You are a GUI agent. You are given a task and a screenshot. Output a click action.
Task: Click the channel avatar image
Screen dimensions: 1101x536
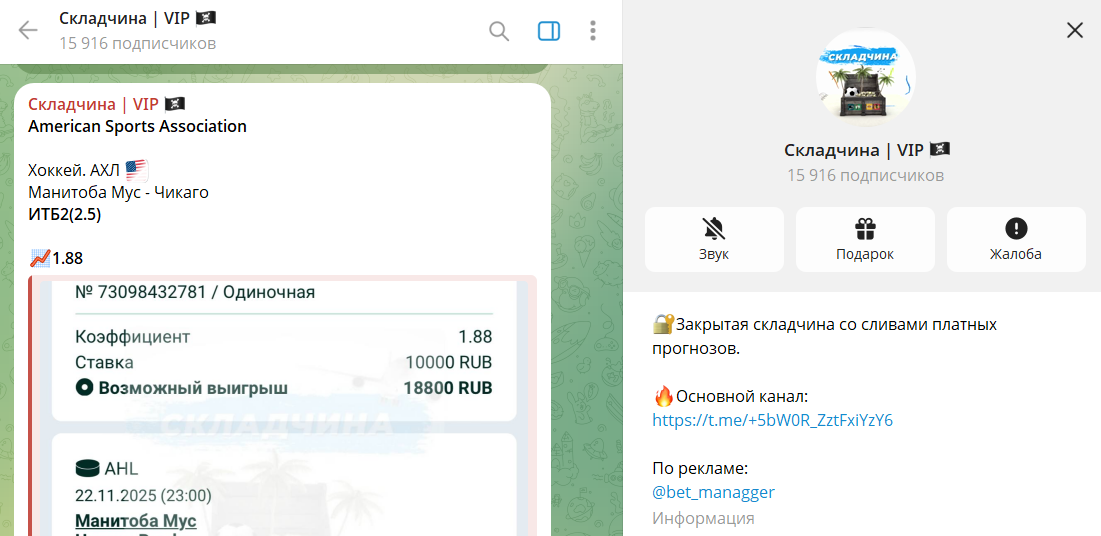pos(865,77)
